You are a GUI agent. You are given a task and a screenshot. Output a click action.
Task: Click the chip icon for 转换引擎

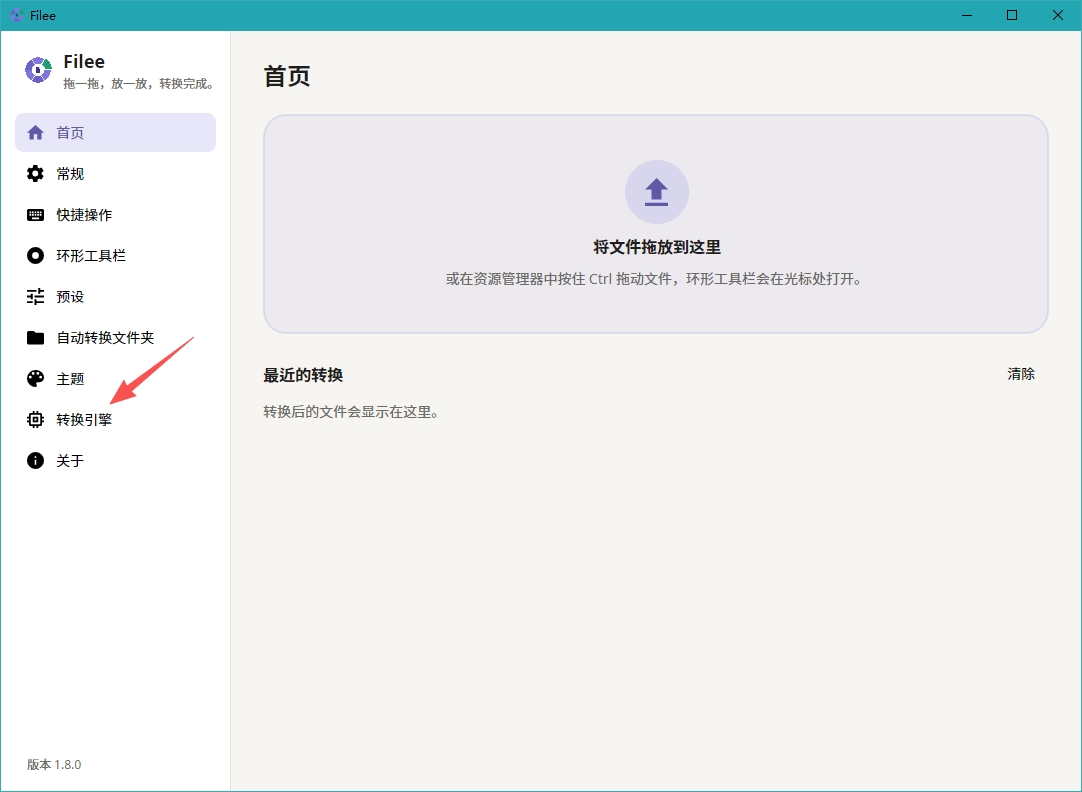35,419
